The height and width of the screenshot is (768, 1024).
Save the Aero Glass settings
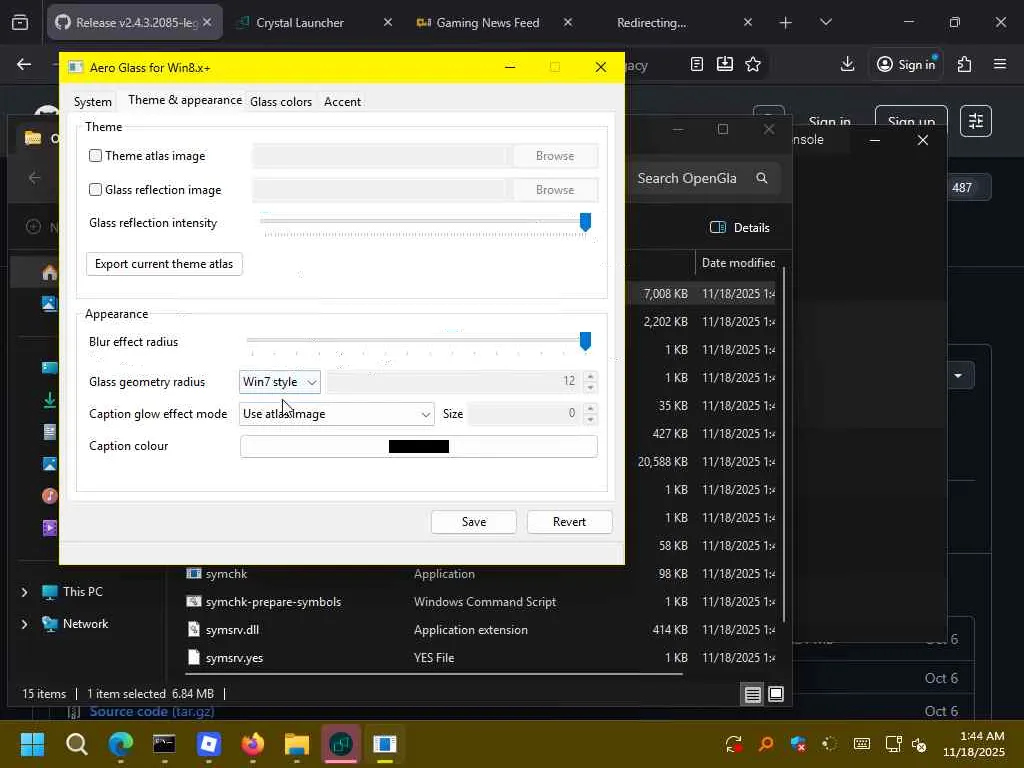point(473,522)
